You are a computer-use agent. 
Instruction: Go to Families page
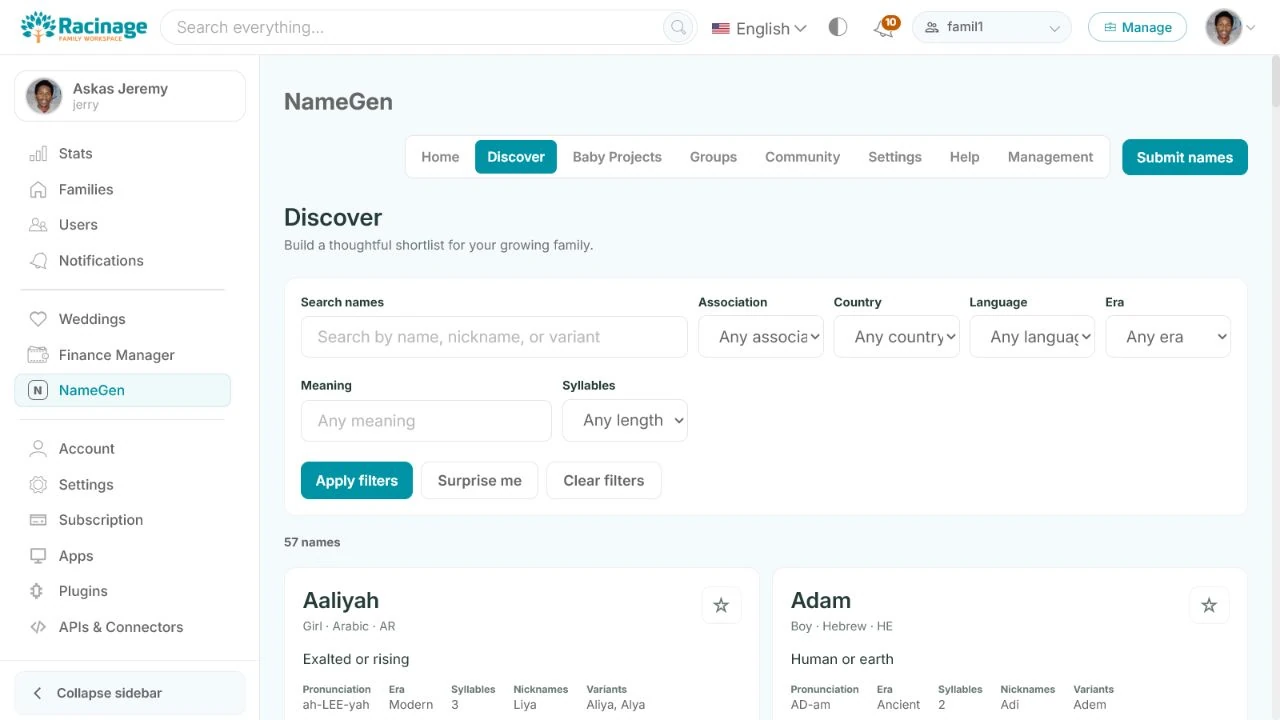tap(122, 189)
